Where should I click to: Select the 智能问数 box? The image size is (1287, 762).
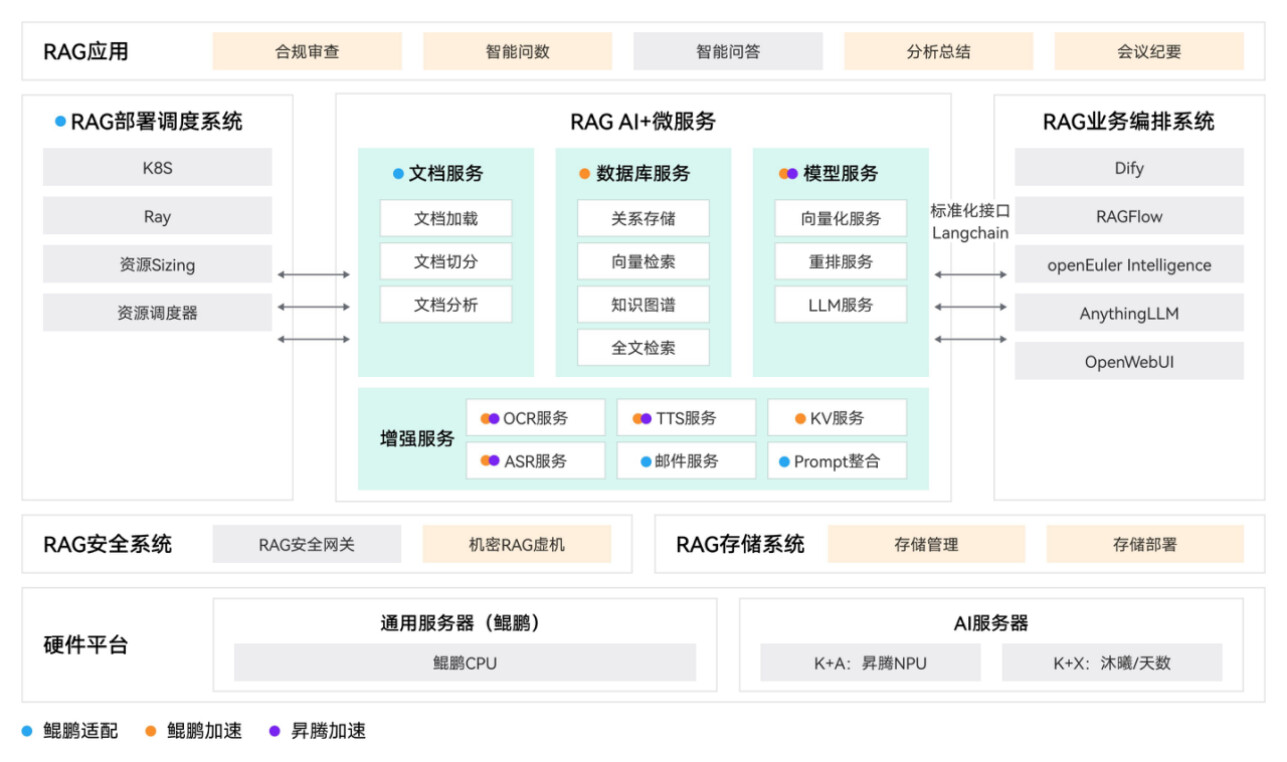518,51
